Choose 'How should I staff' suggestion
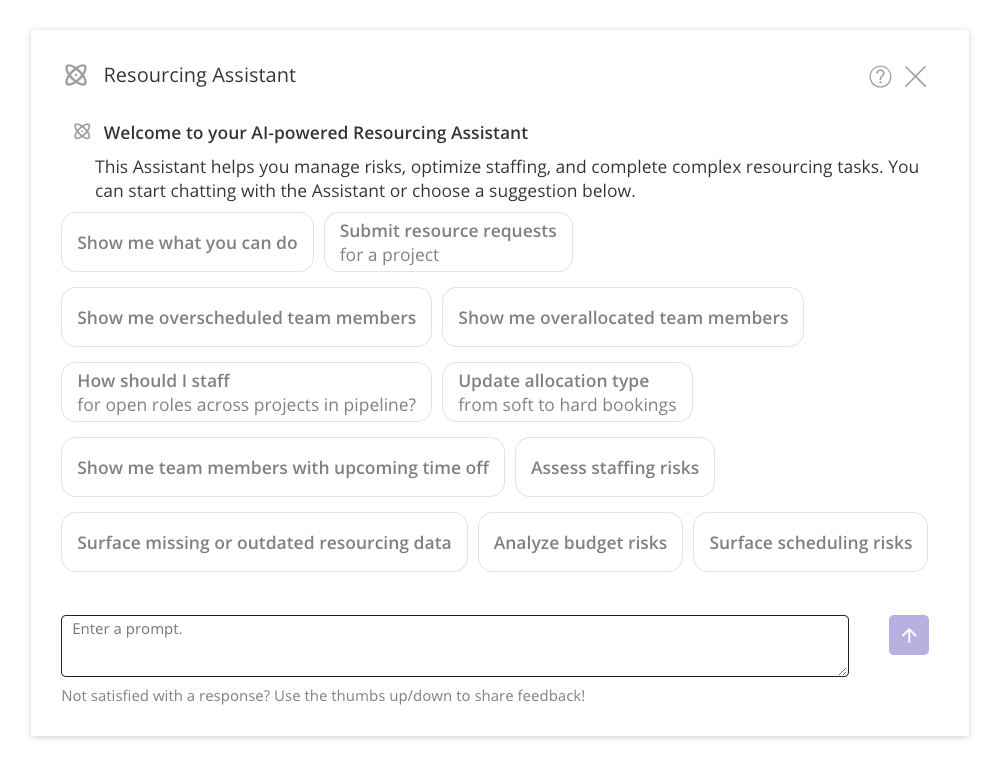Image resolution: width=999 pixels, height=768 pixels. tap(246, 391)
